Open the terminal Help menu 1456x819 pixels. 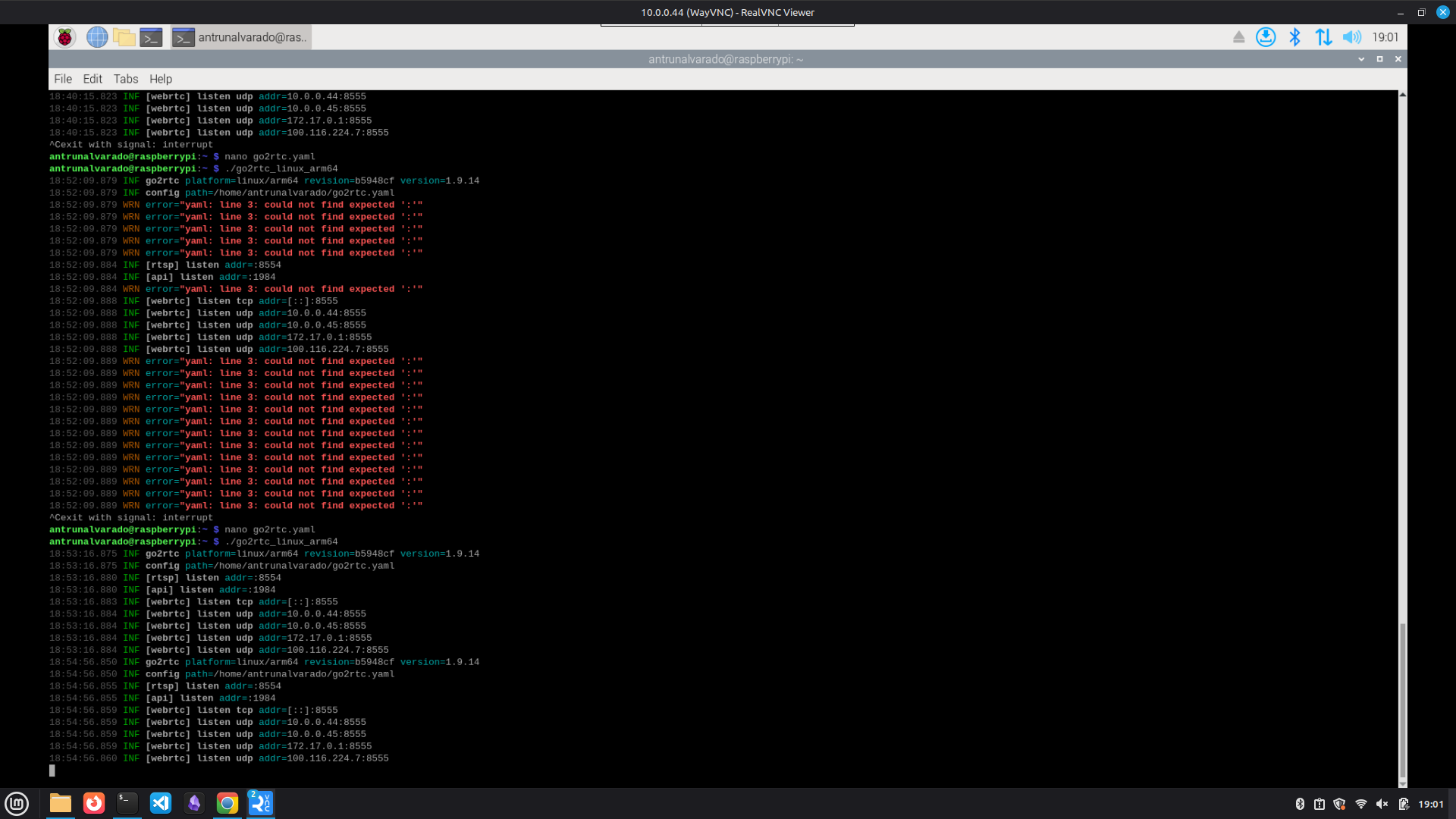point(161,79)
